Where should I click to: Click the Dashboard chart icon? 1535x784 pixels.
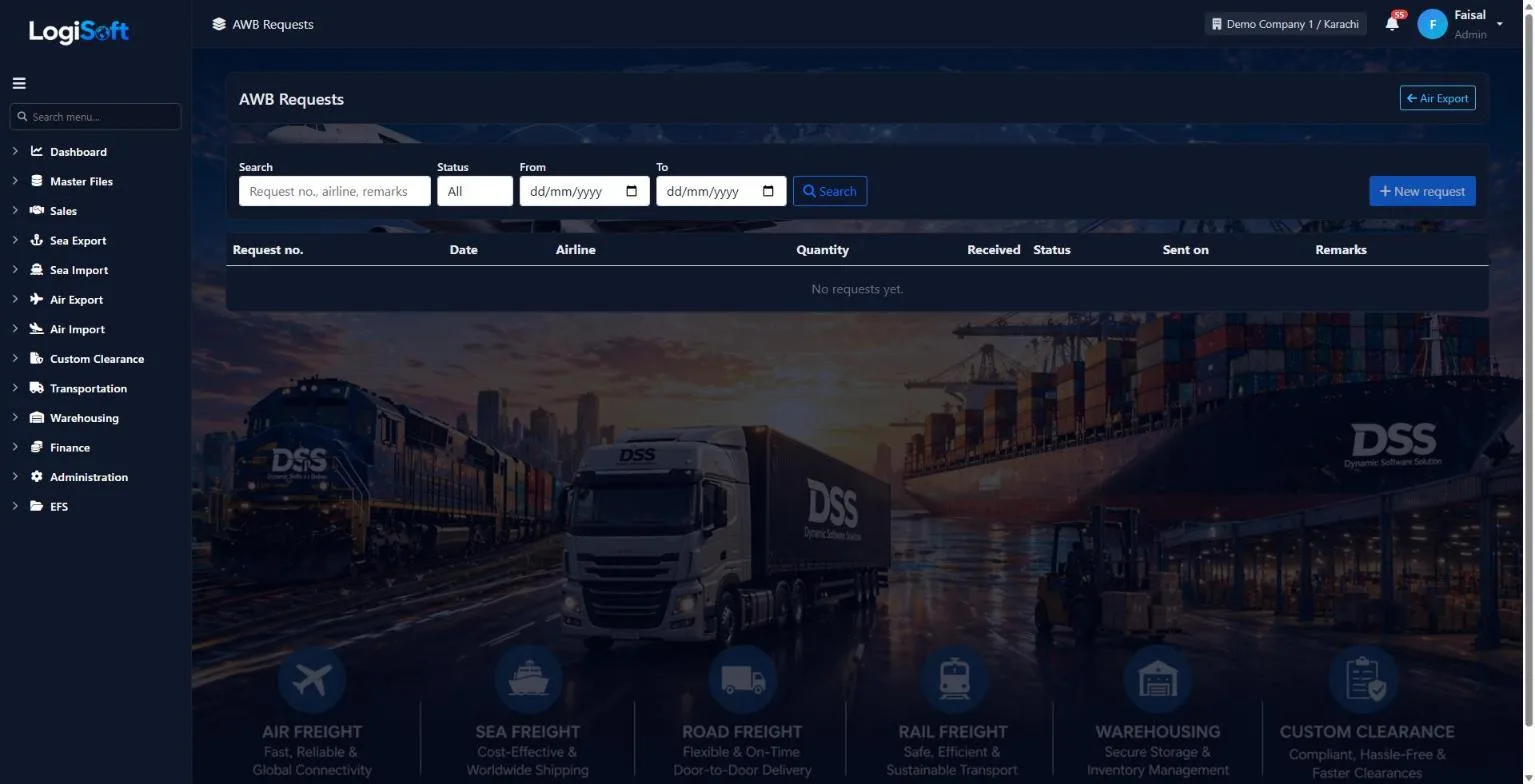click(x=37, y=152)
